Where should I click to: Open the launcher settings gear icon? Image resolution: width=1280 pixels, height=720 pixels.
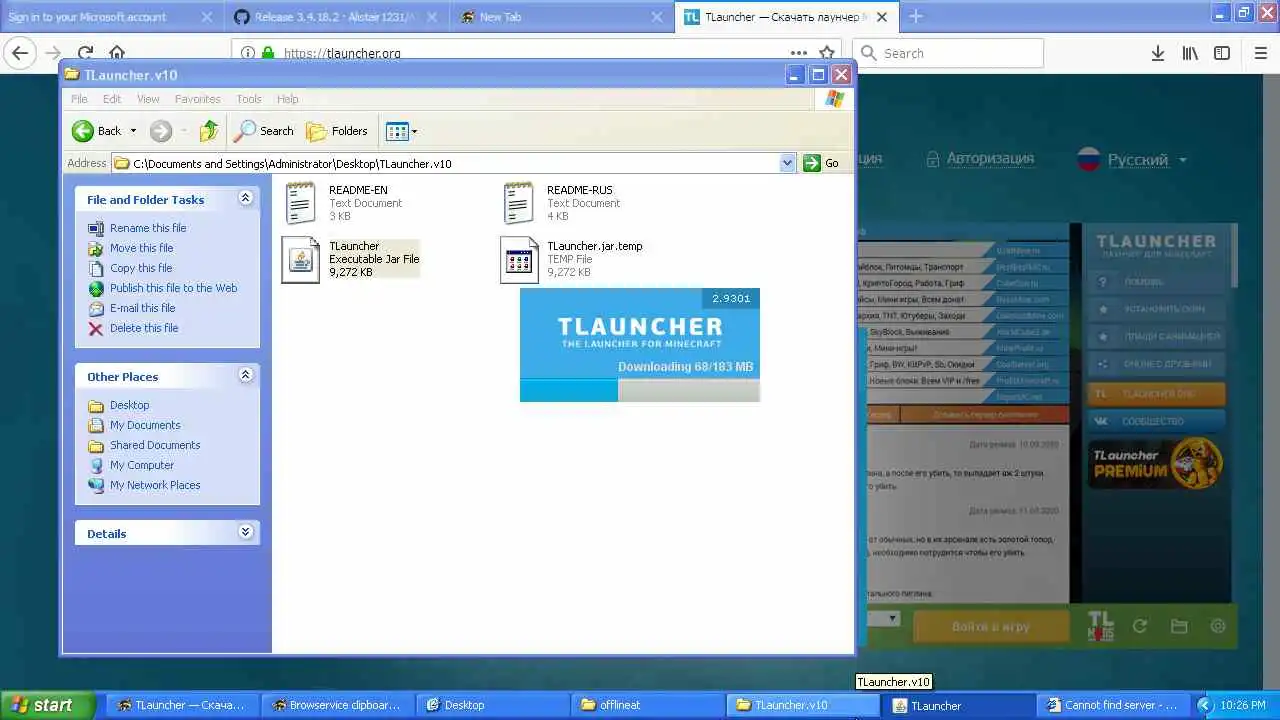point(1217,626)
